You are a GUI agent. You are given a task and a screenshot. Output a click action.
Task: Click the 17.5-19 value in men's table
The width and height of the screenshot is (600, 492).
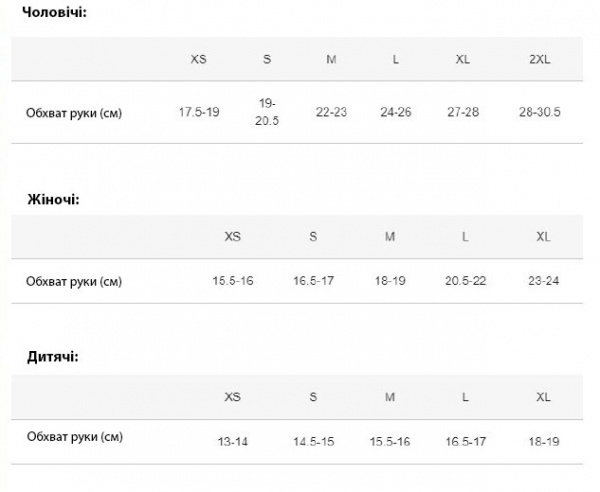click(x=199, y=111)
